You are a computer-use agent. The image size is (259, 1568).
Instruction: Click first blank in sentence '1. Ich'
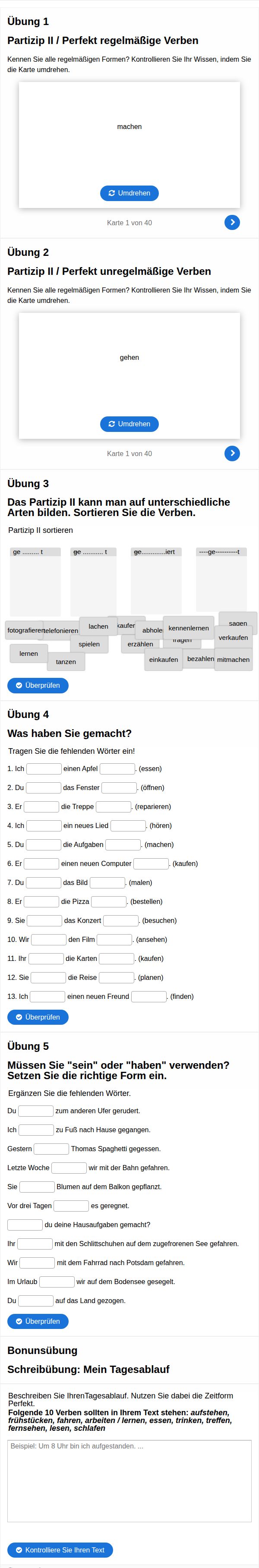pyautogui.click(x=44, y=769)
